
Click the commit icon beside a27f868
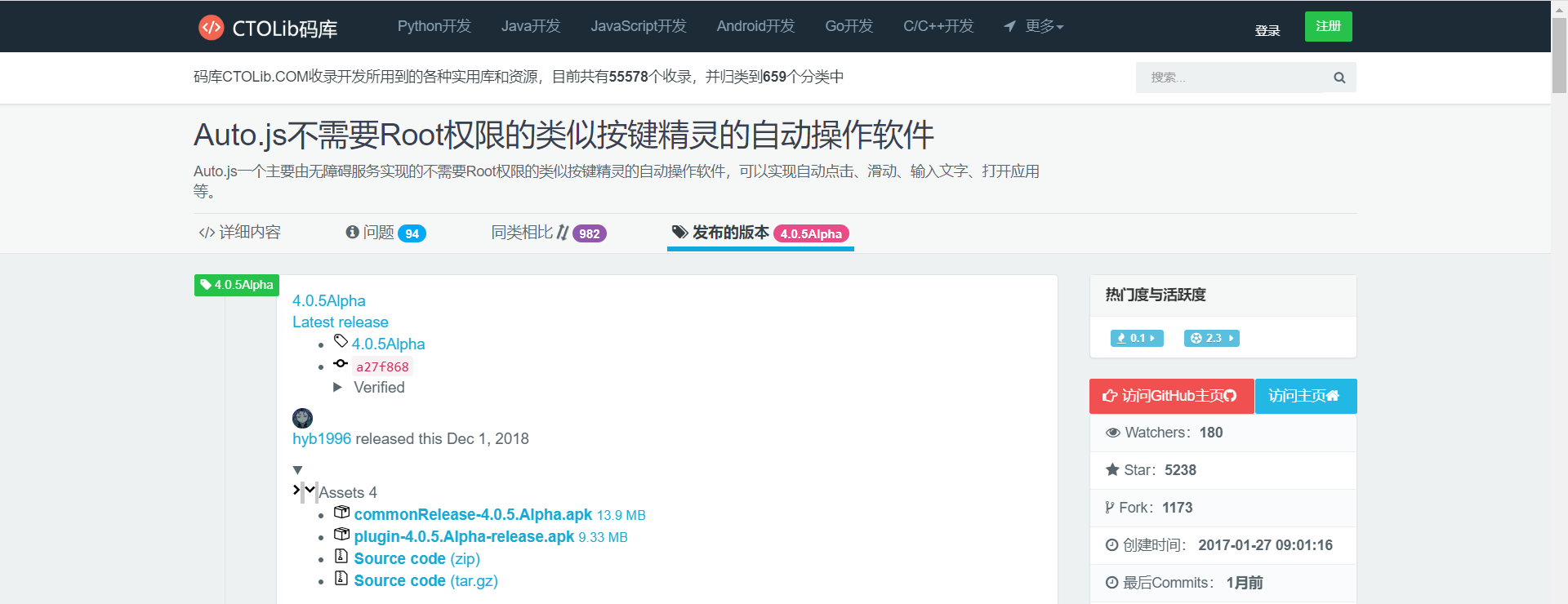click(x=341, y=364)
